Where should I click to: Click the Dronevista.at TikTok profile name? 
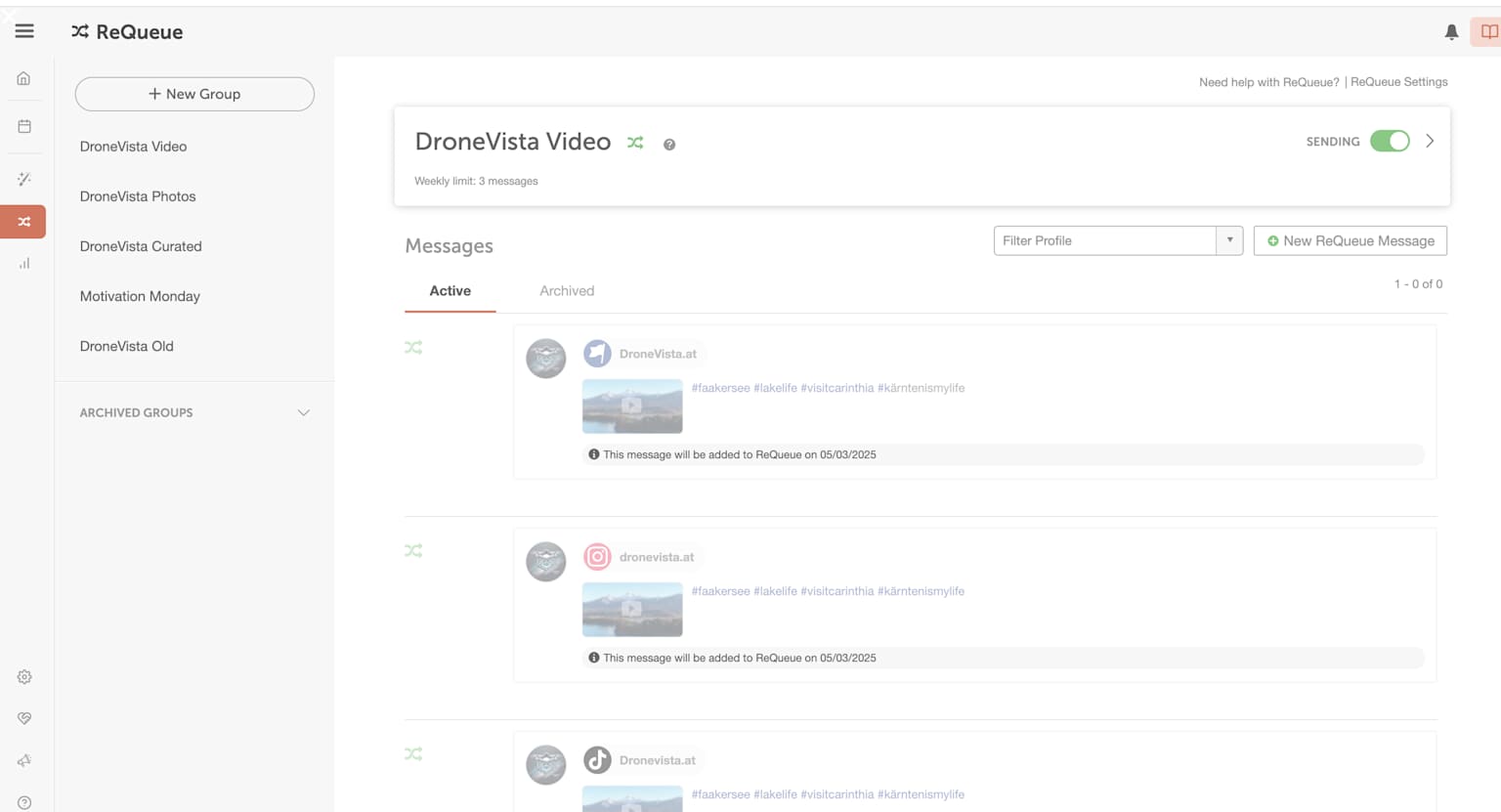pos(658,760)
